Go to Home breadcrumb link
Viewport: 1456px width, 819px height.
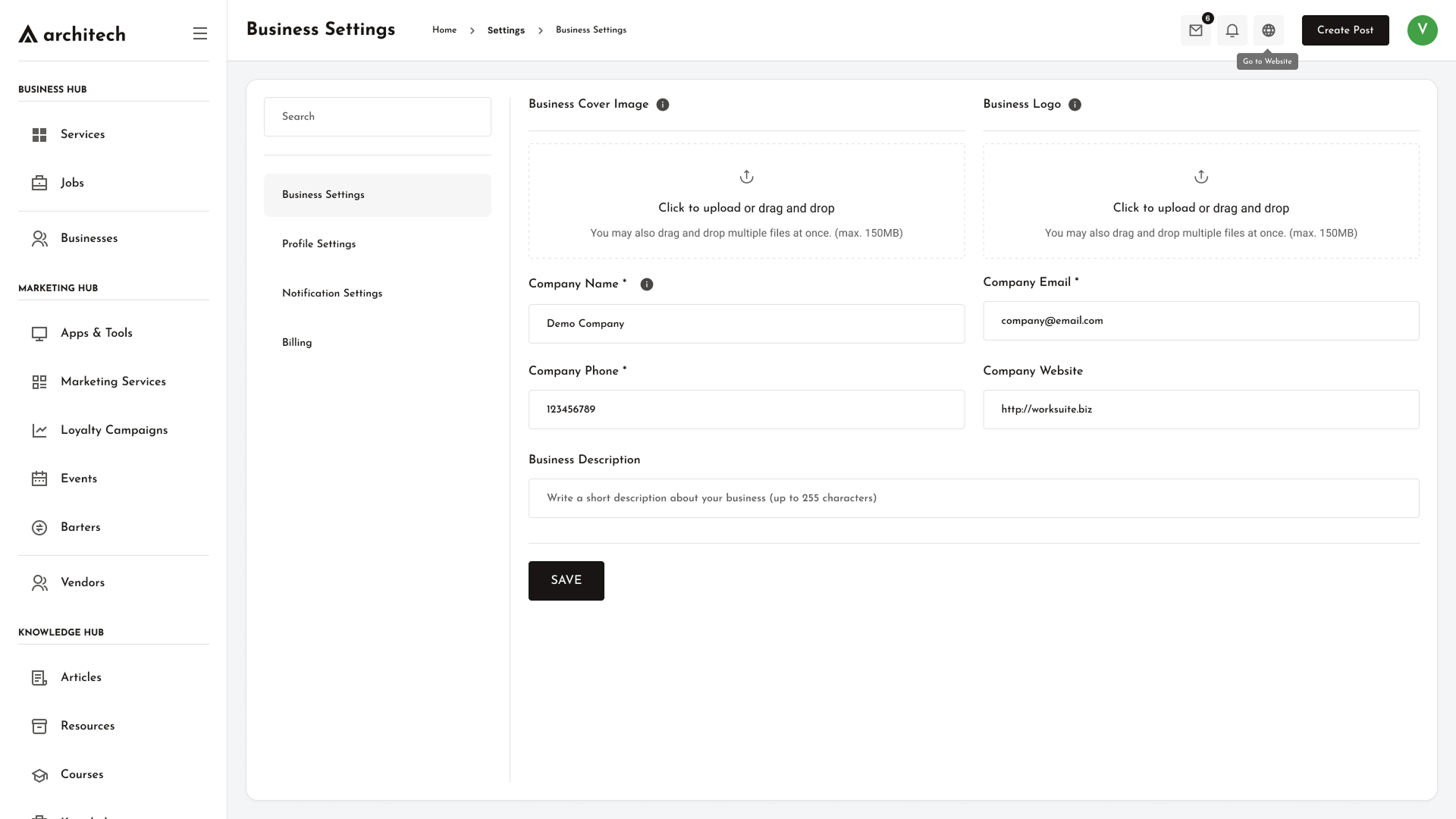[x=444, y=30]
